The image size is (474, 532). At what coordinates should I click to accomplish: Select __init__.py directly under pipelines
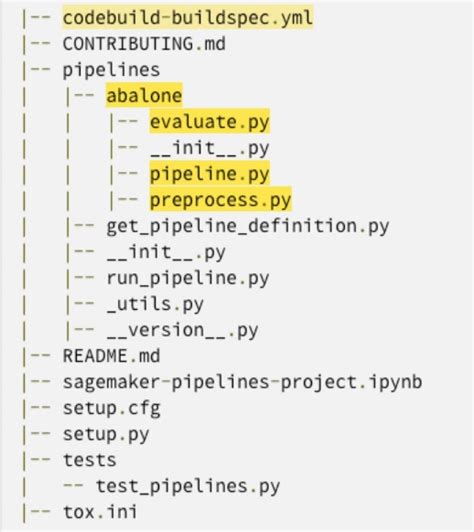[166, 252]
